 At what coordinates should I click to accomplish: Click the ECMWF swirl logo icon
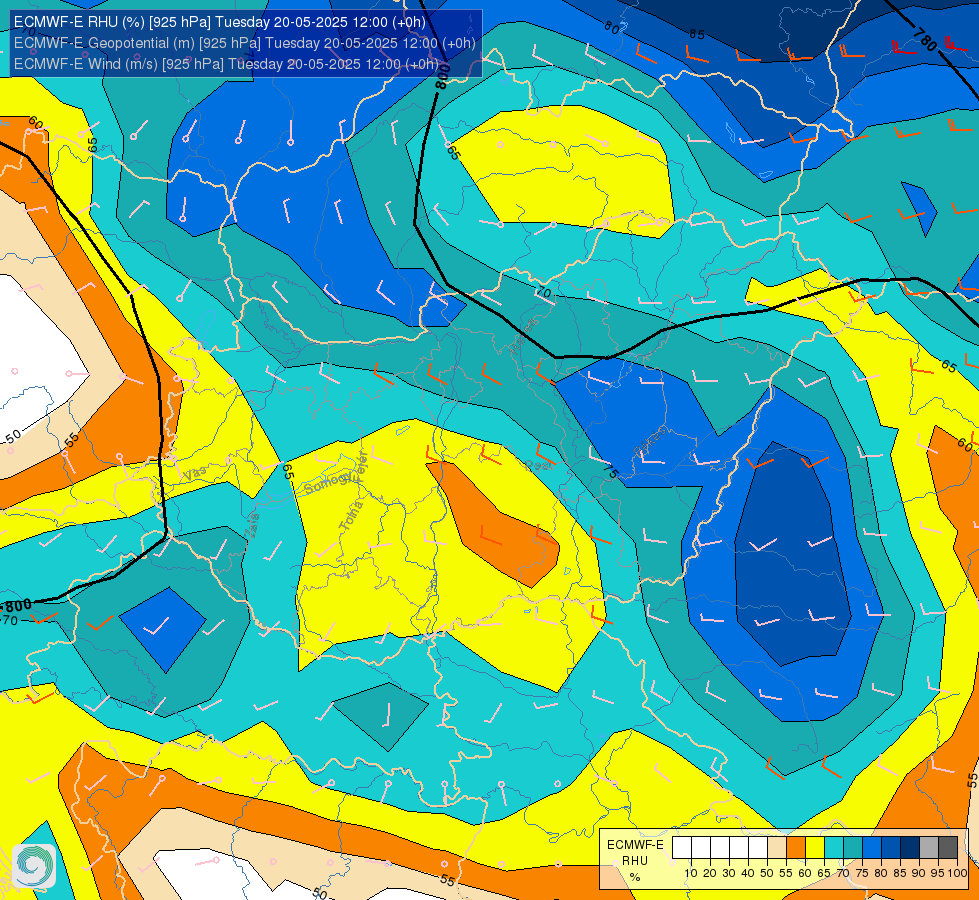tap(34, 866)
